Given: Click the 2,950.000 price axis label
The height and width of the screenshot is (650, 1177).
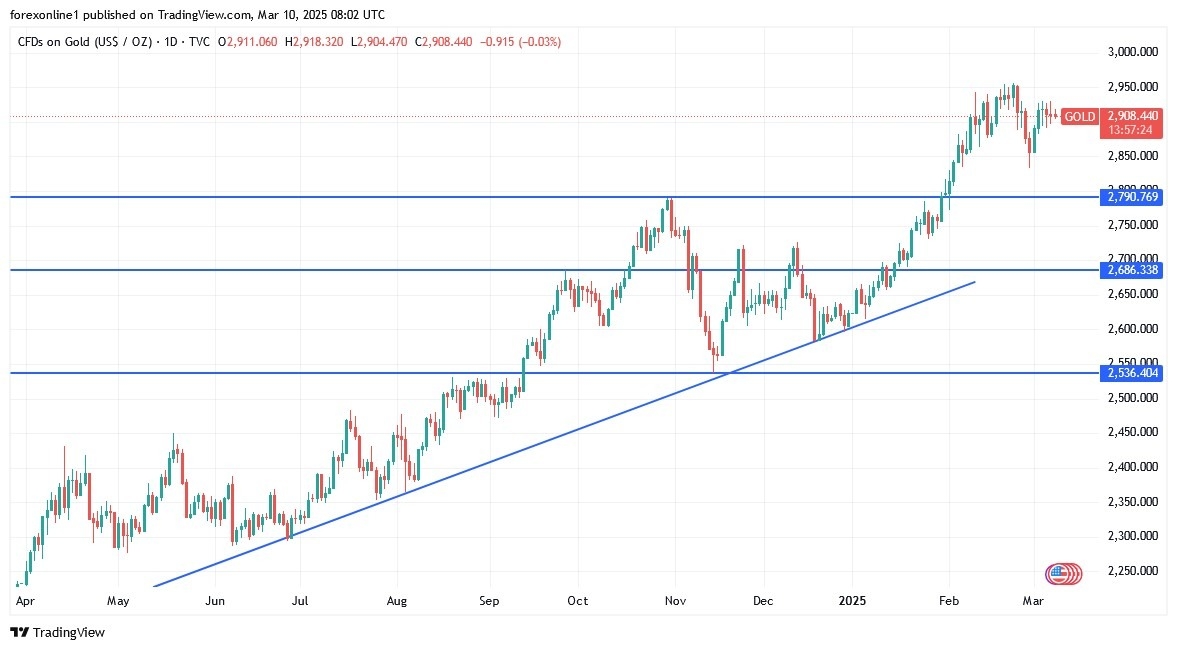Looking at the screenshot, I should (1133, 87).
